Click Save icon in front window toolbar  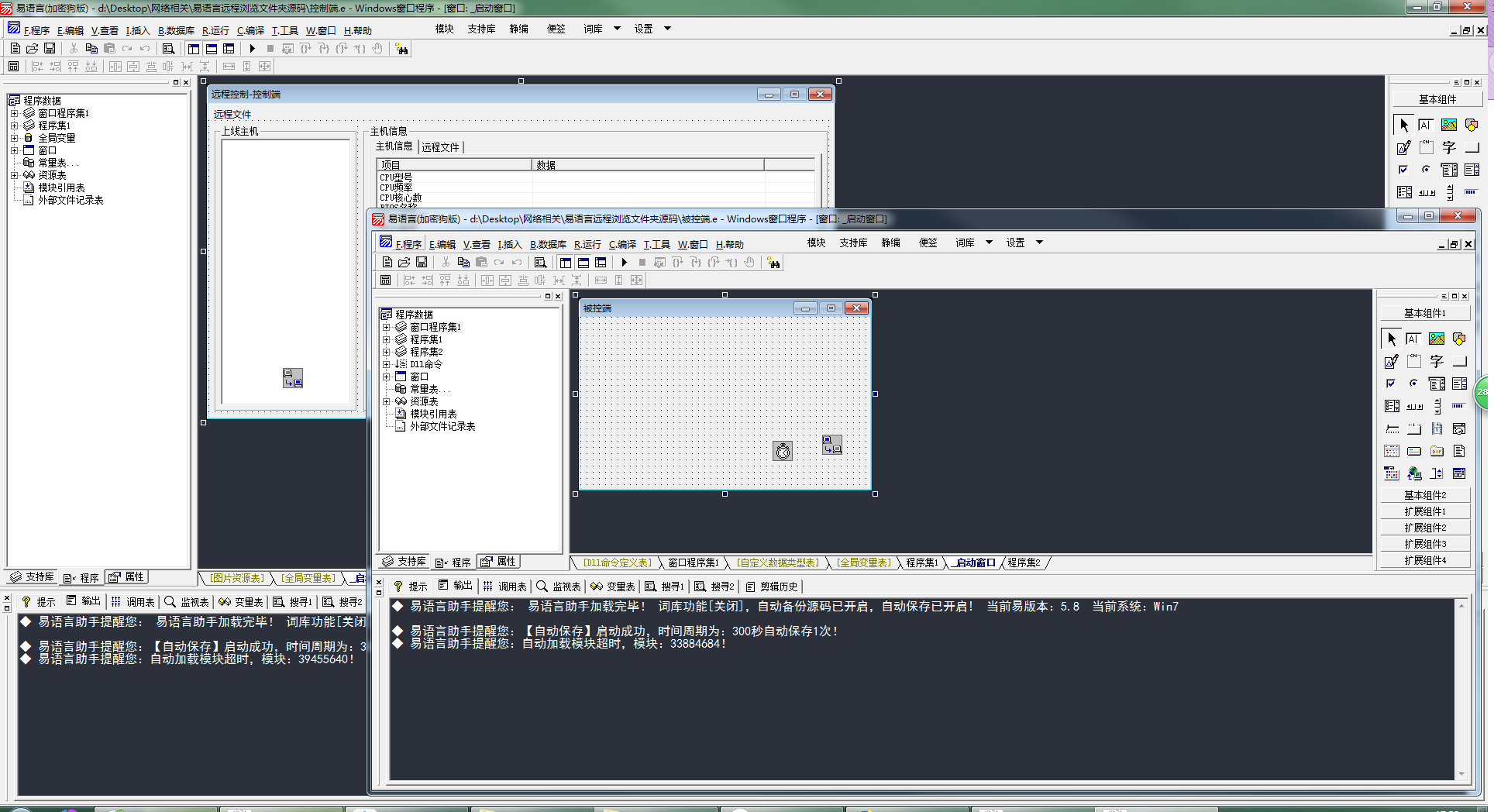[x=422, y=263]
